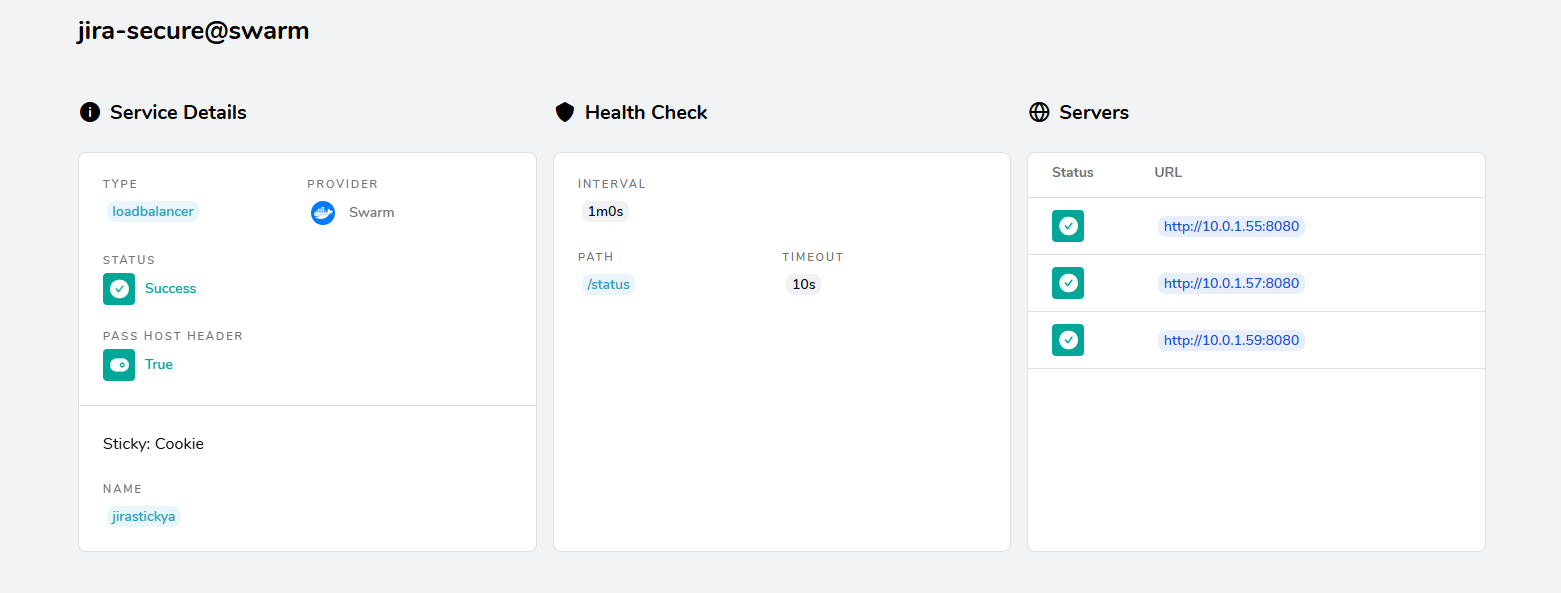1561x593 pixels.
Task: Click the 1m0s interval value
Action: [605, 211]
